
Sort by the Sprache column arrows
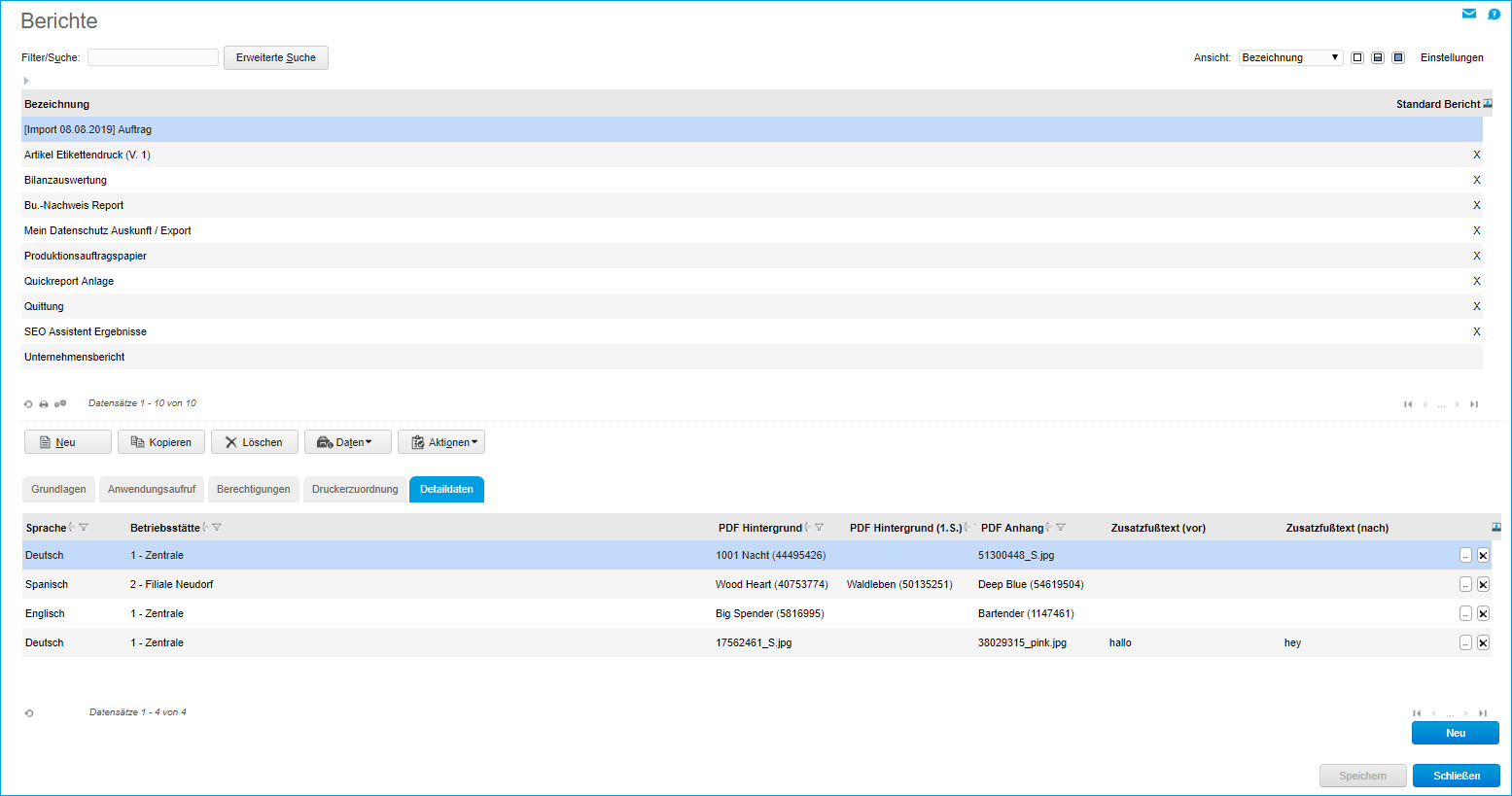(72, 527)
